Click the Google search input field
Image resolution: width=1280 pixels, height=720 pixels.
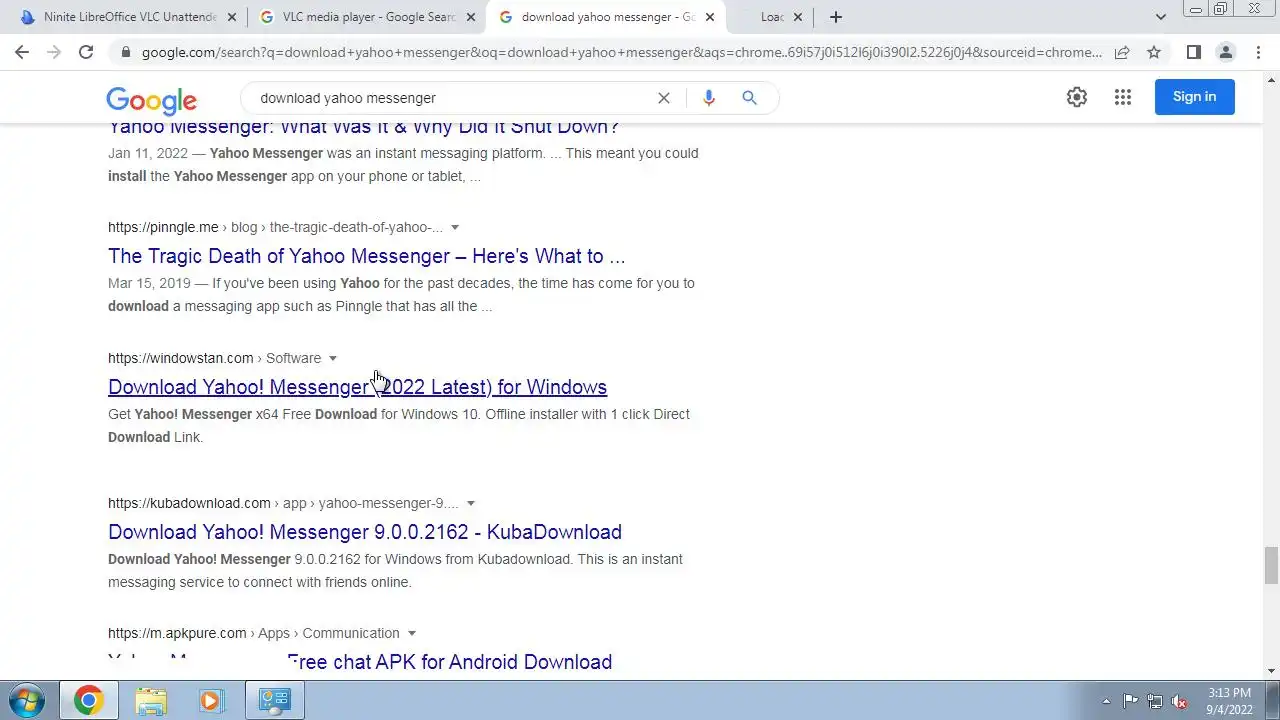(x=450, y=98)
